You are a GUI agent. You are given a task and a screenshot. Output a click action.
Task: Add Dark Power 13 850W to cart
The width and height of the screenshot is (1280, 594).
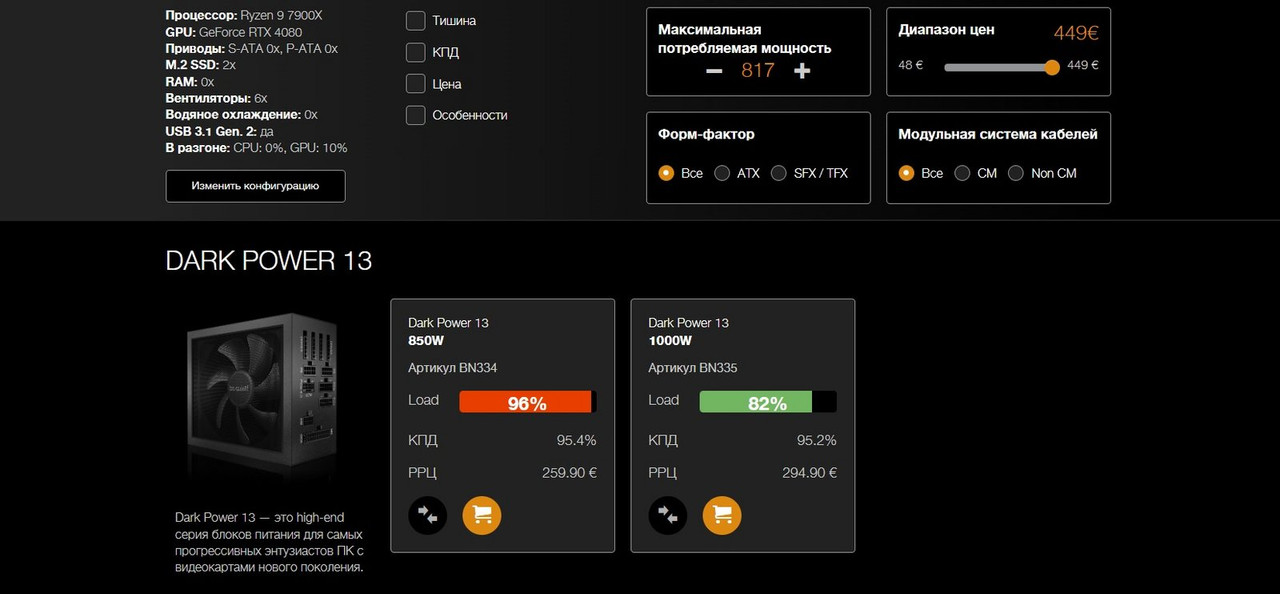point(482,515)
